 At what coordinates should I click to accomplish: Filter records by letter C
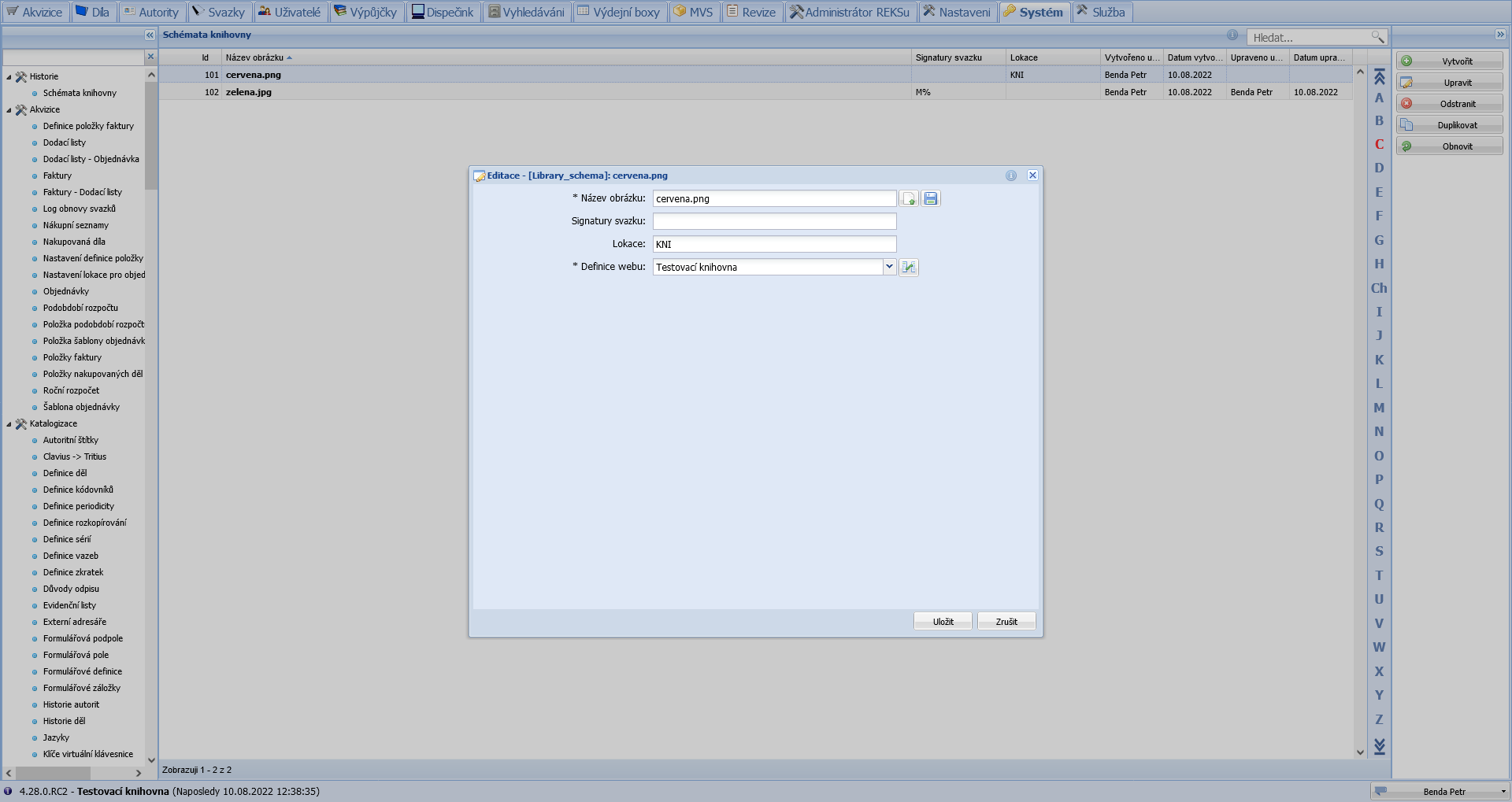(1379, 144)
